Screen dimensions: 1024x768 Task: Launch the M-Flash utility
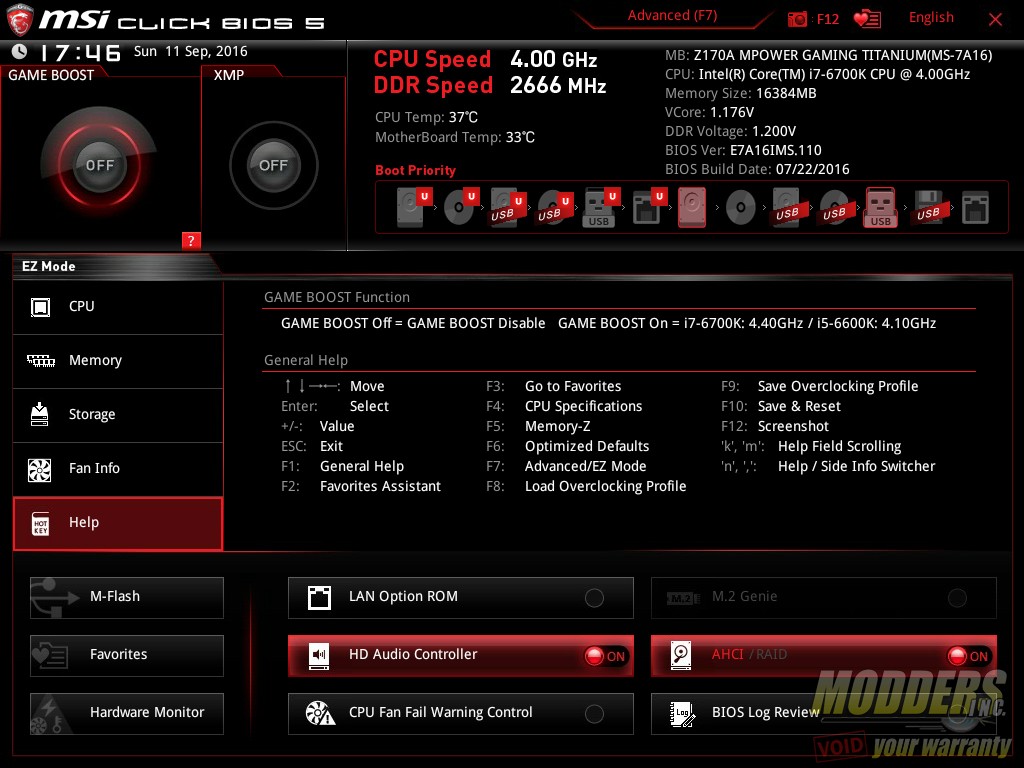[x=127, y=597]
